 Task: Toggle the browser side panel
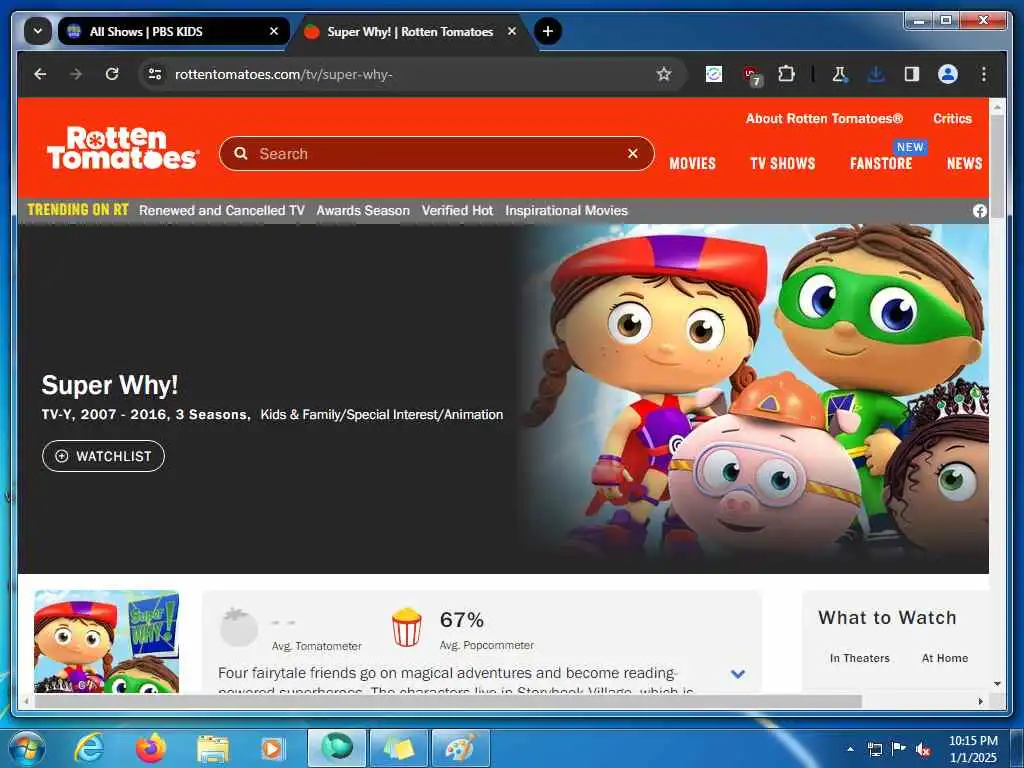[912, 74]
